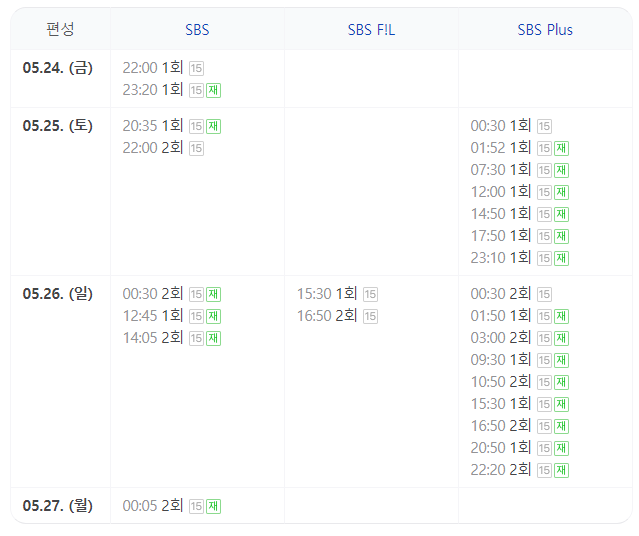Click the SBS Plus 00:30 1회 entry
Screen dimensions: 639x536
[501, 126]
